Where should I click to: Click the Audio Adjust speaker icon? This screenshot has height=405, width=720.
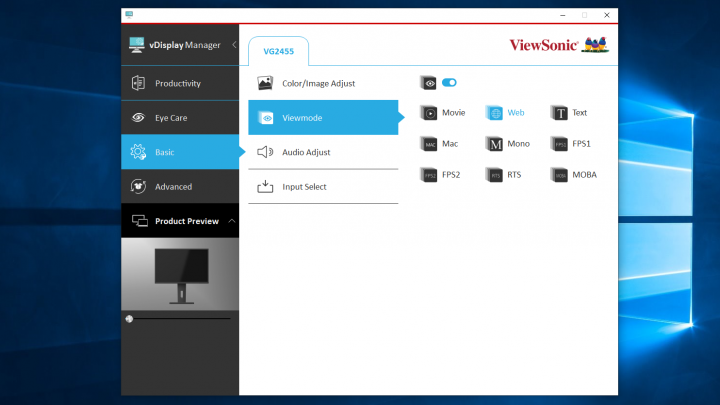265,152
